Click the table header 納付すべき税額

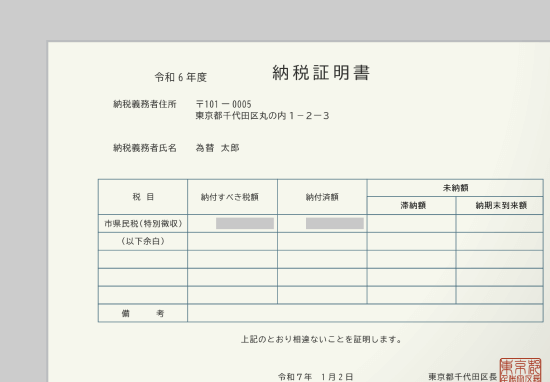[230, 197]
